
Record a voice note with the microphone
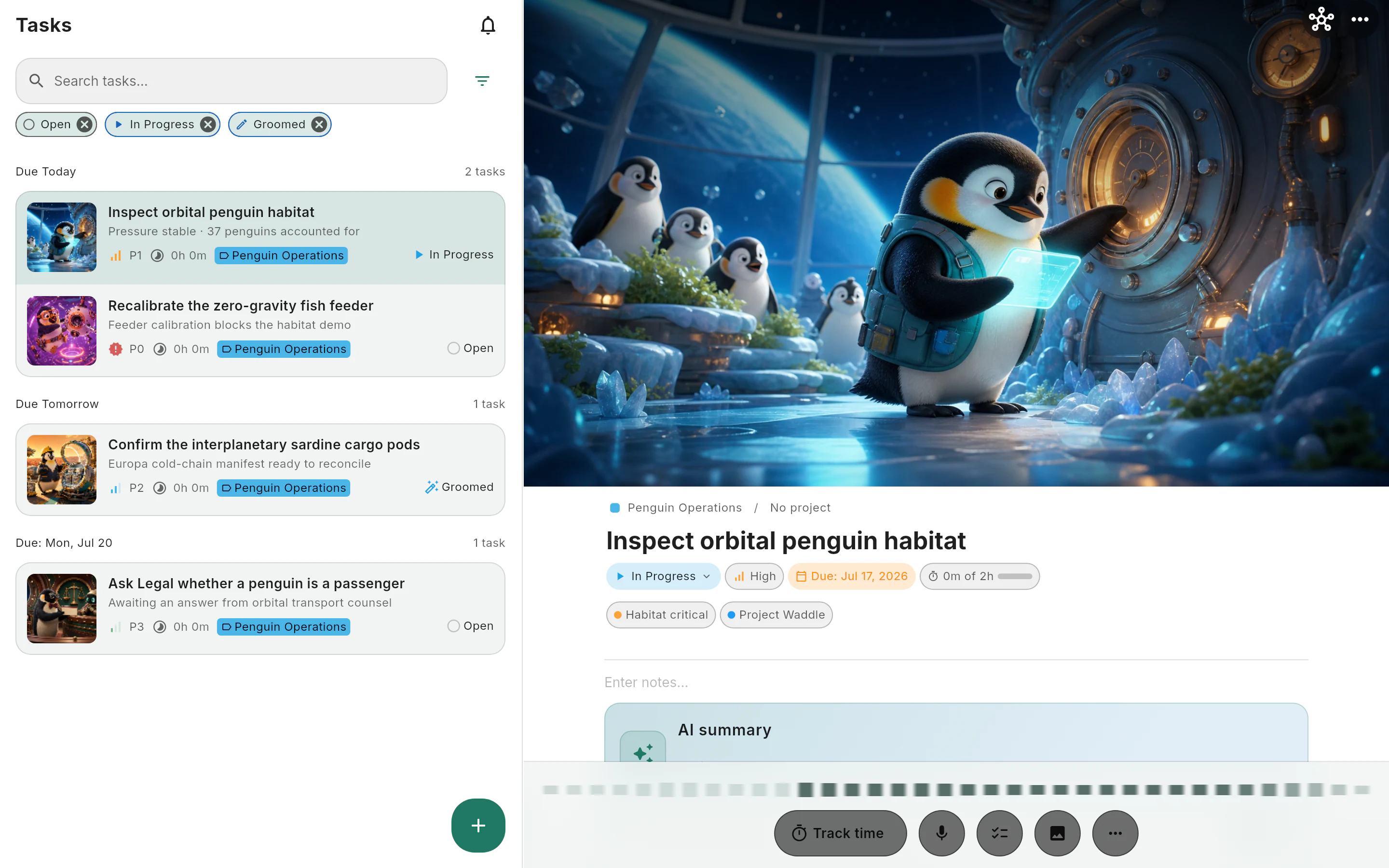941,833
